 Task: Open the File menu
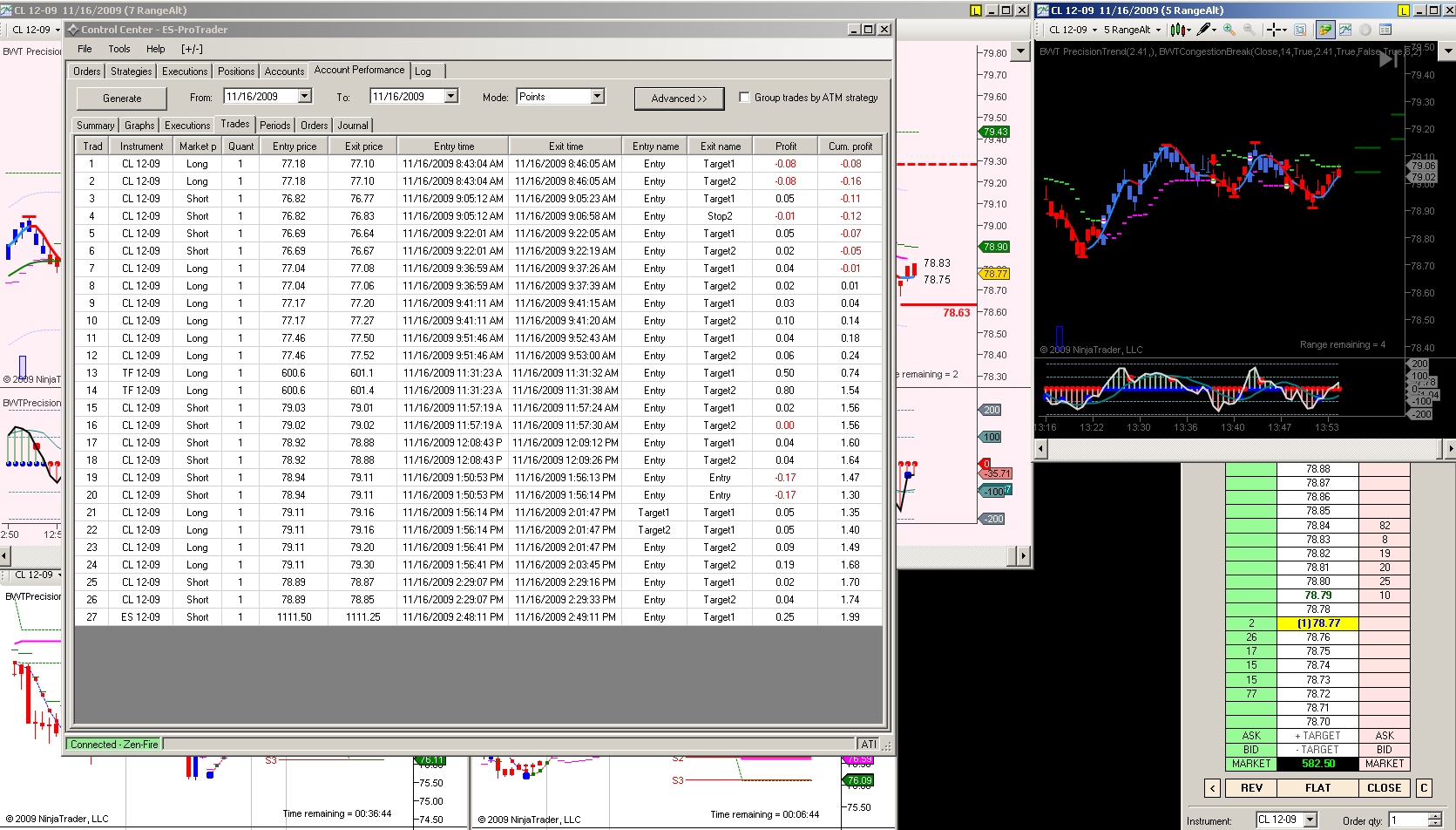coord(85,49)
